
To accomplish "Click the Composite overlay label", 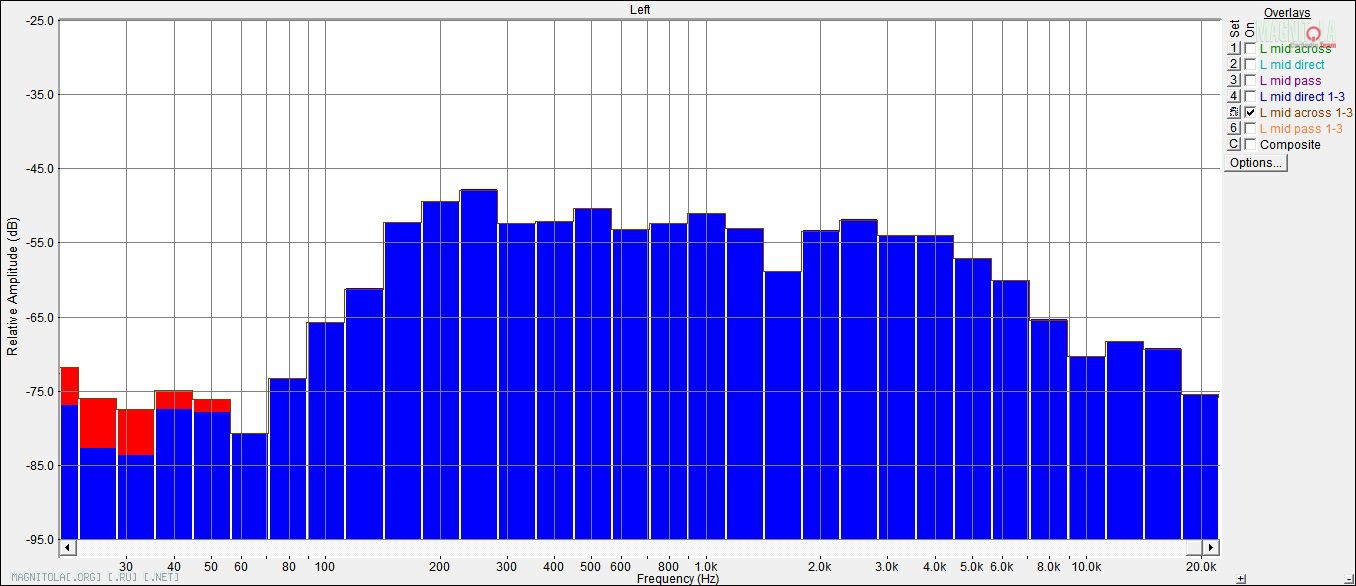I will coord(1290,145).
